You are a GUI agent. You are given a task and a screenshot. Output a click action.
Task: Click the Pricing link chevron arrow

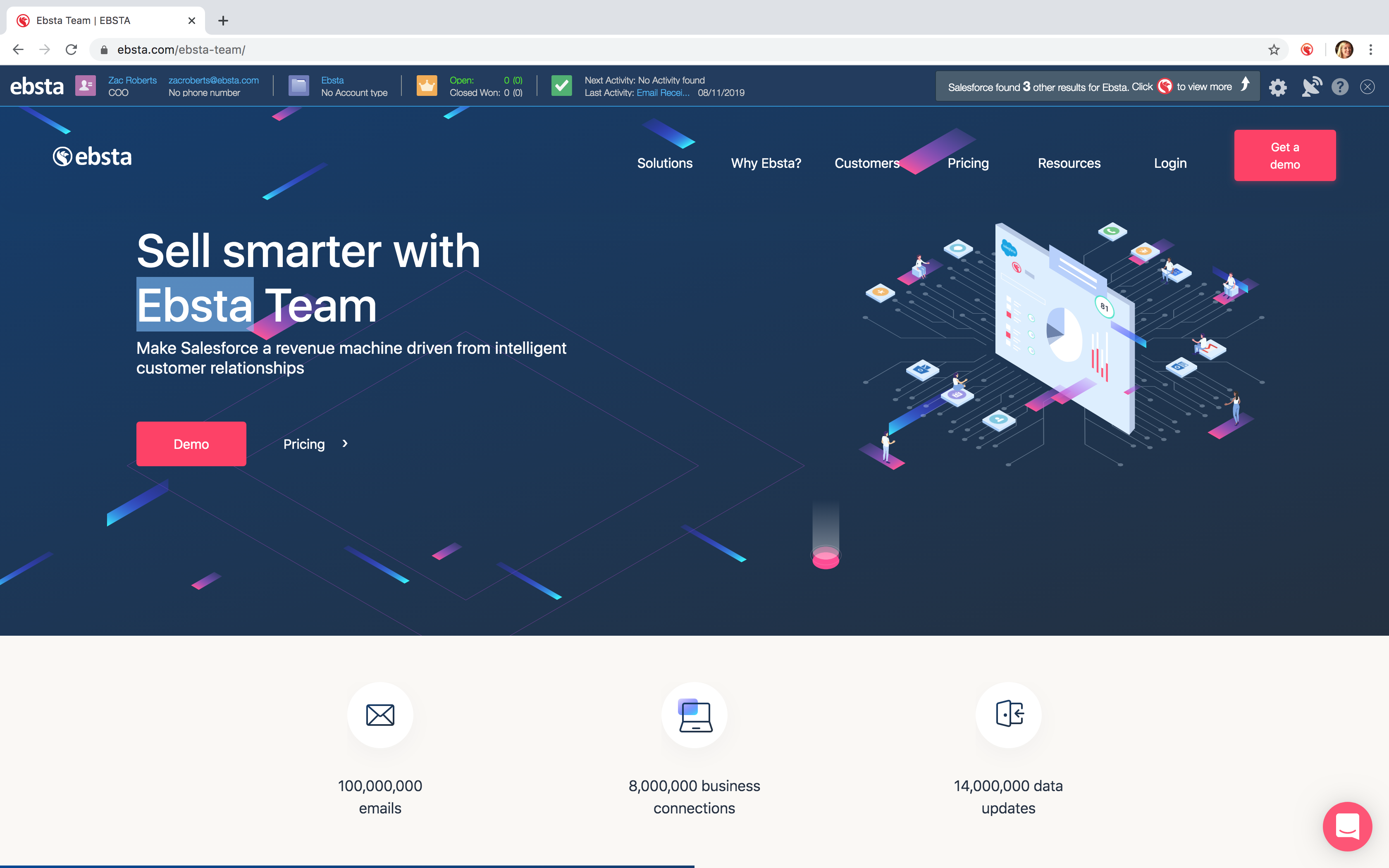click(x=345, y=444)
